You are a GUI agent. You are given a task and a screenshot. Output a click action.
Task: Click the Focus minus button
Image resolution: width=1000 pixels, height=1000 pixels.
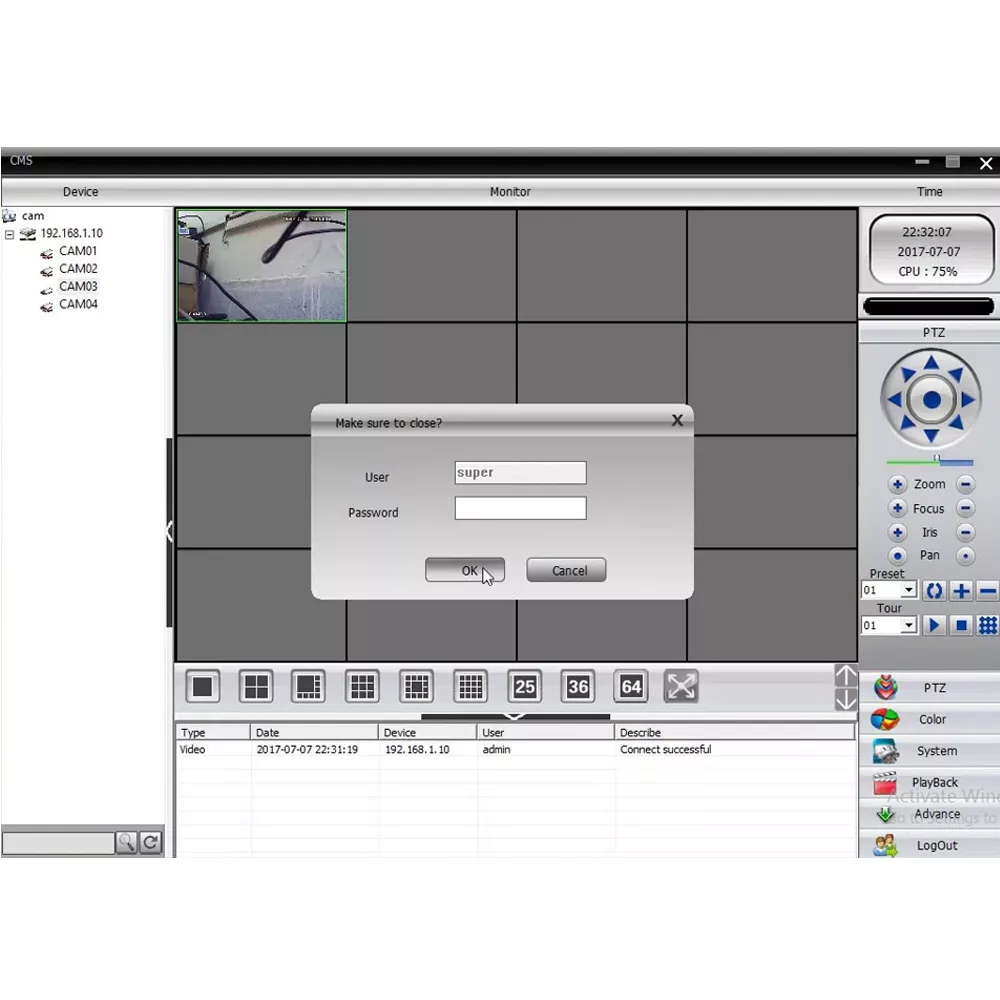pos(965,508)
